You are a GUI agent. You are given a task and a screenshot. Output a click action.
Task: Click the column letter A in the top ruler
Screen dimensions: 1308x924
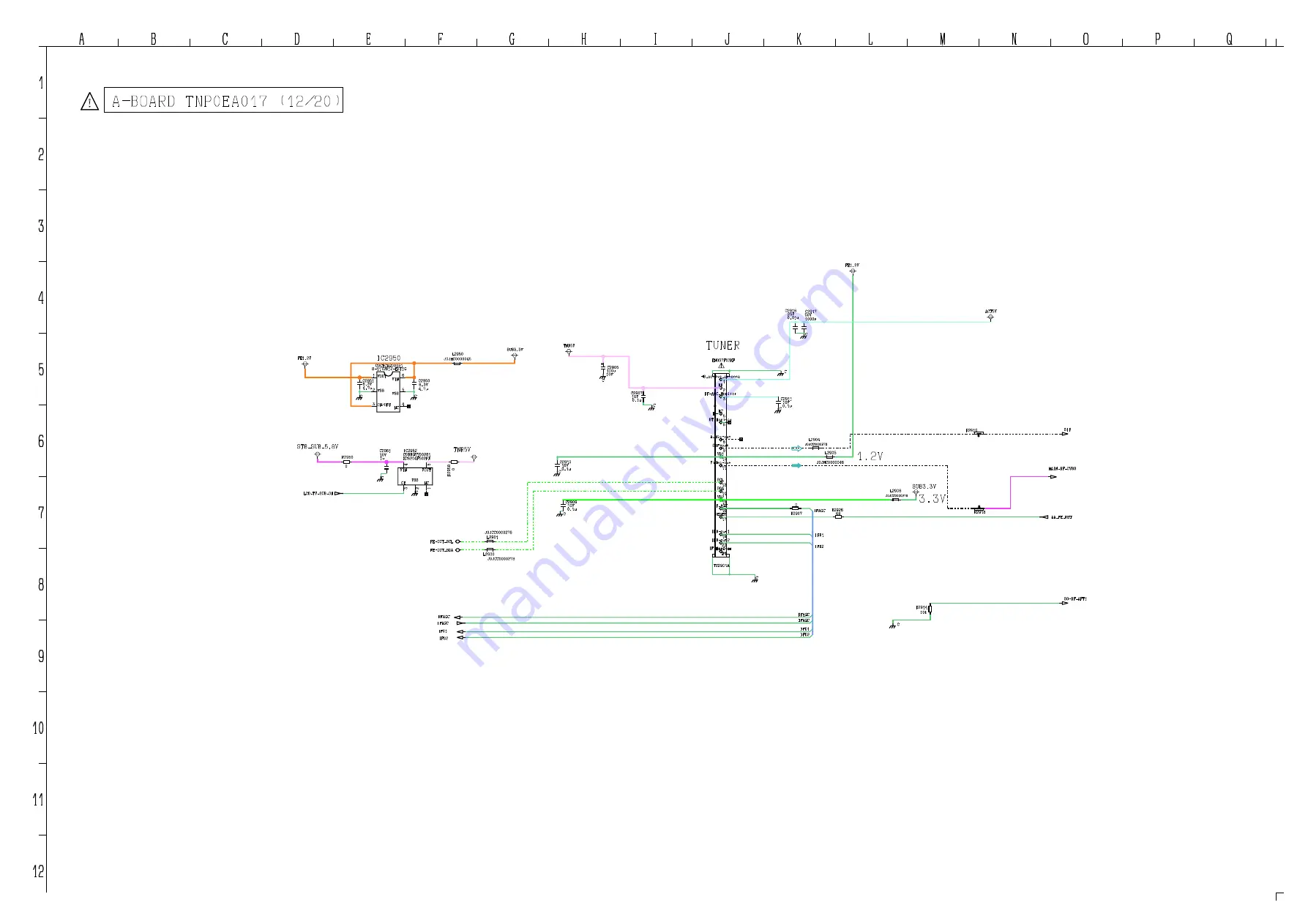(82, 40)
